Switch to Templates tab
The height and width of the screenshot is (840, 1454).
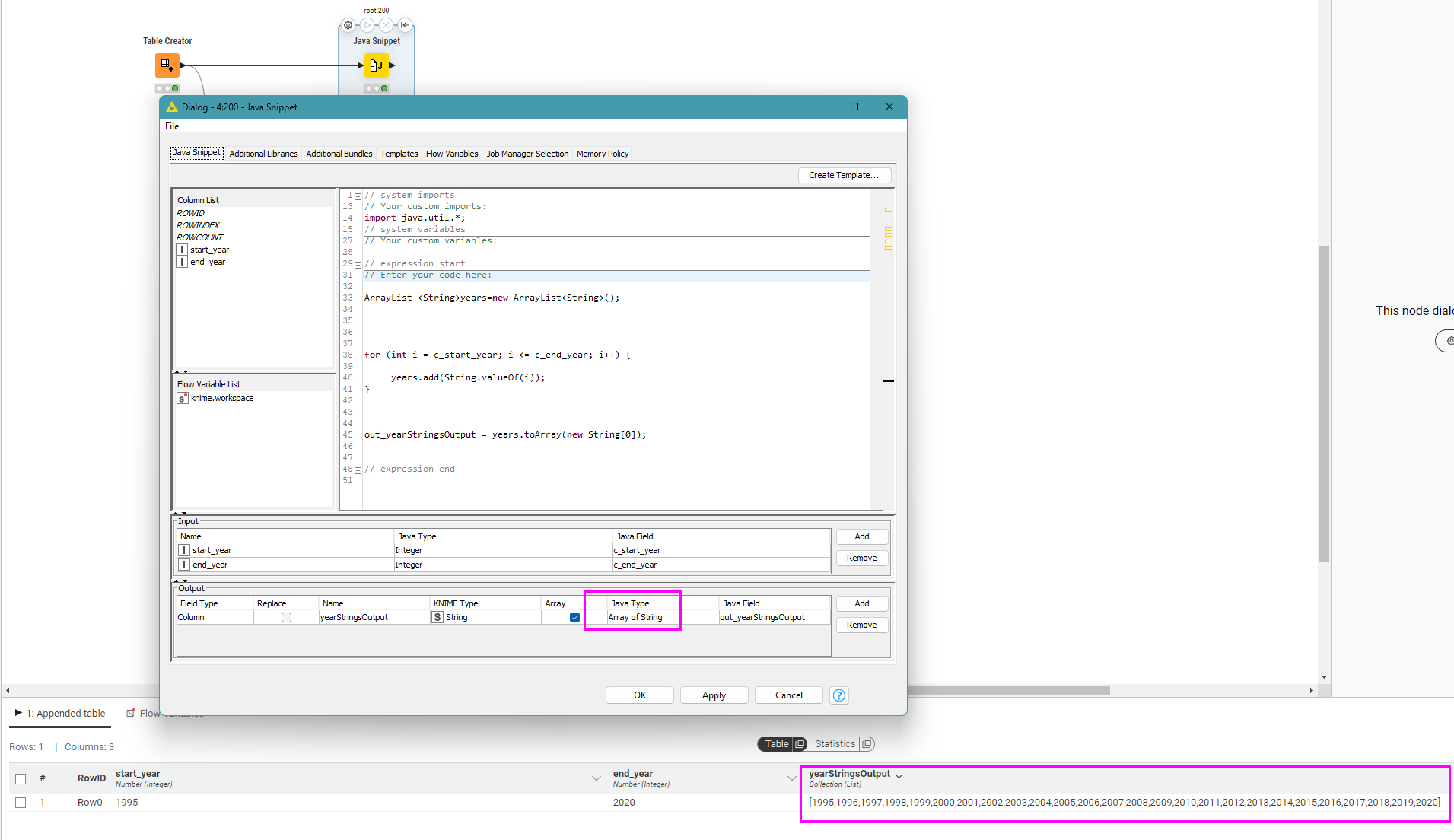[399, 154]
